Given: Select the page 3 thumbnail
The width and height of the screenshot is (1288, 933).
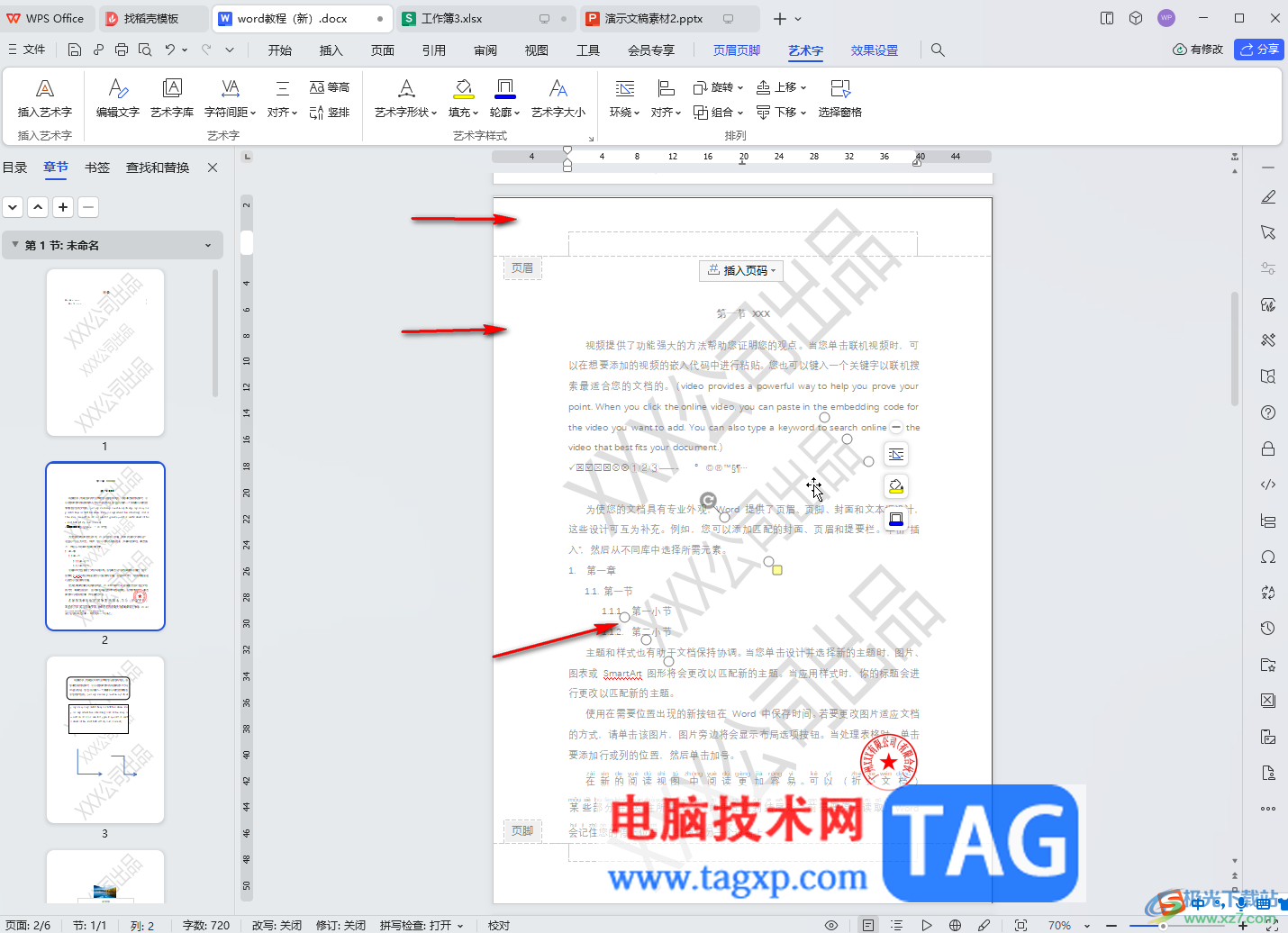Looking at the screenshot, I should 105,739.
